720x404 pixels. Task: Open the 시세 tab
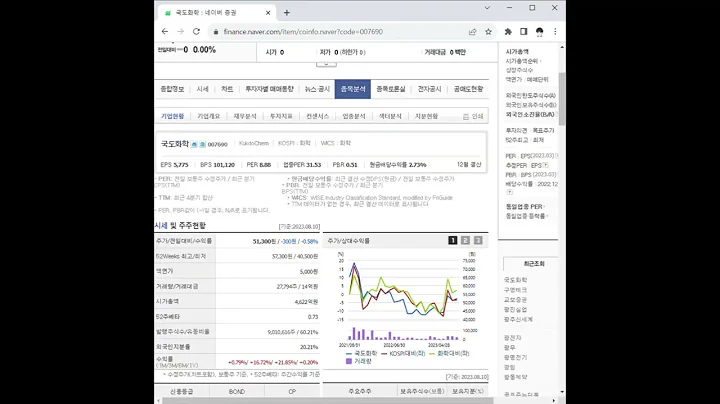click(x=202, y=89)
